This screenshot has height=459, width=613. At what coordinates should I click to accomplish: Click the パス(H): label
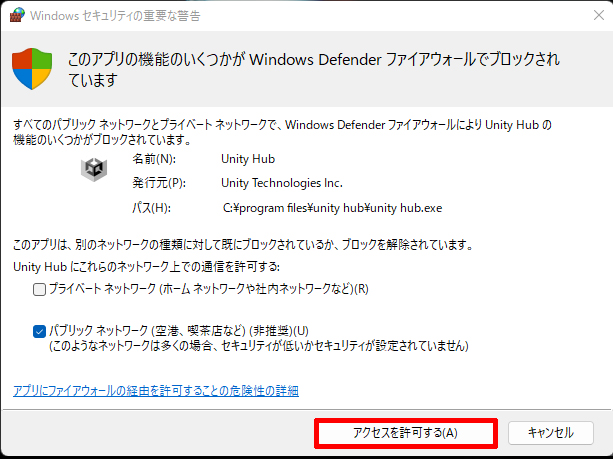click(x=152, y=208)
